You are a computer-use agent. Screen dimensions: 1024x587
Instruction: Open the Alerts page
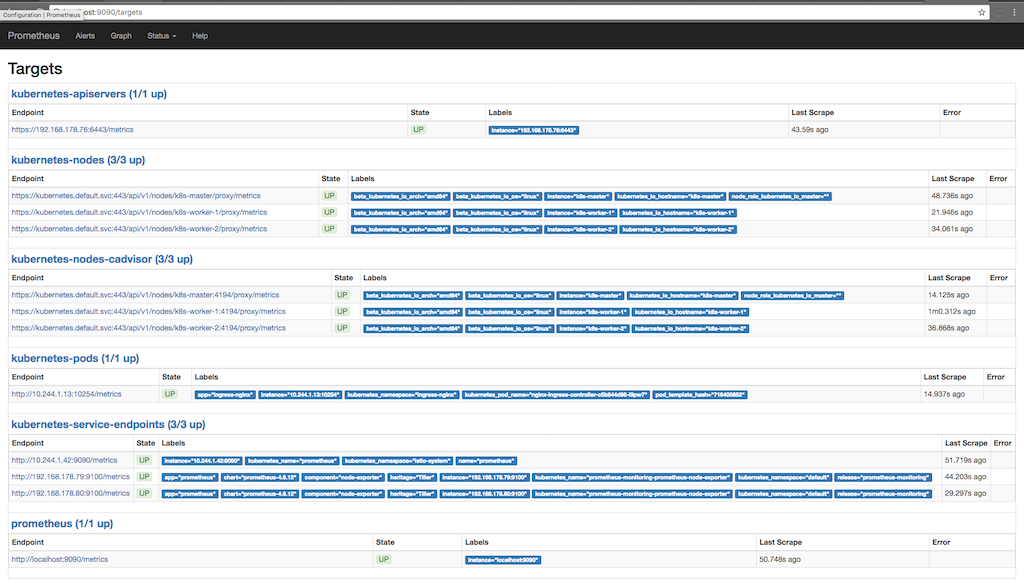[x=85, y=36]
